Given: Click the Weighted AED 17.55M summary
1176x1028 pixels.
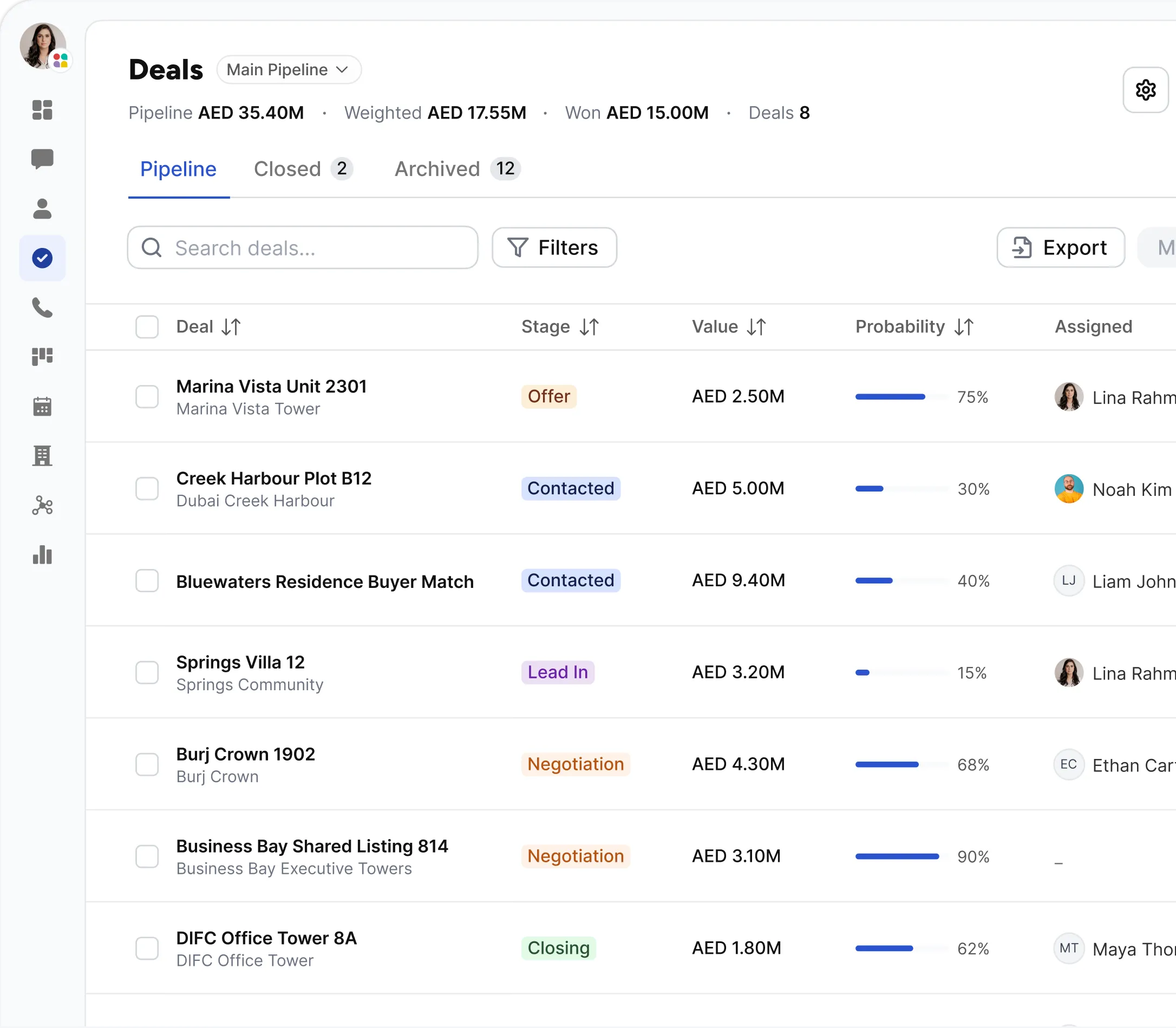Looking at the screenshot, I should [x=435, y=113].
